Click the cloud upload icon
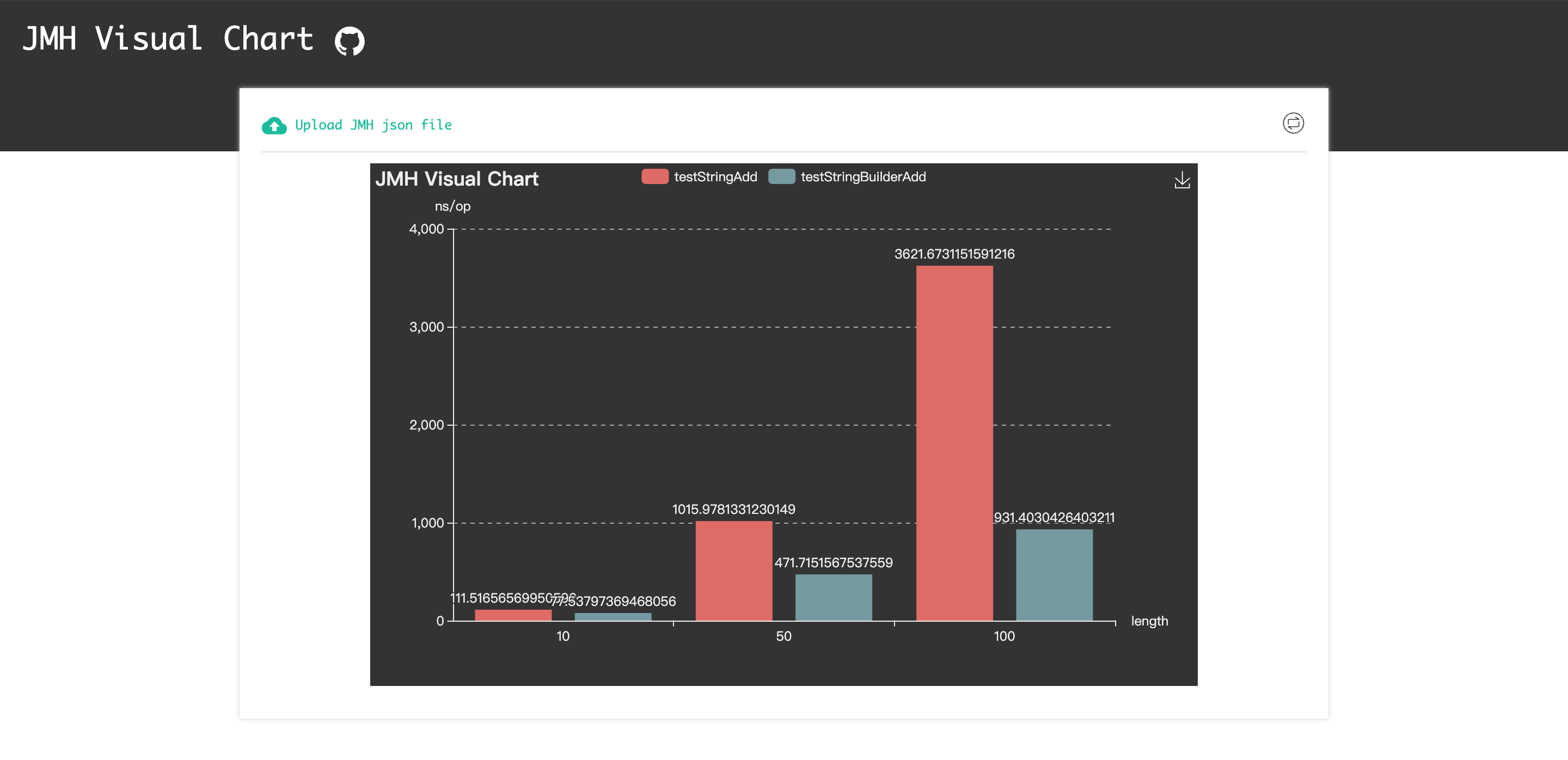Viewport: 1568px width, 760px height. coord(274,125)
